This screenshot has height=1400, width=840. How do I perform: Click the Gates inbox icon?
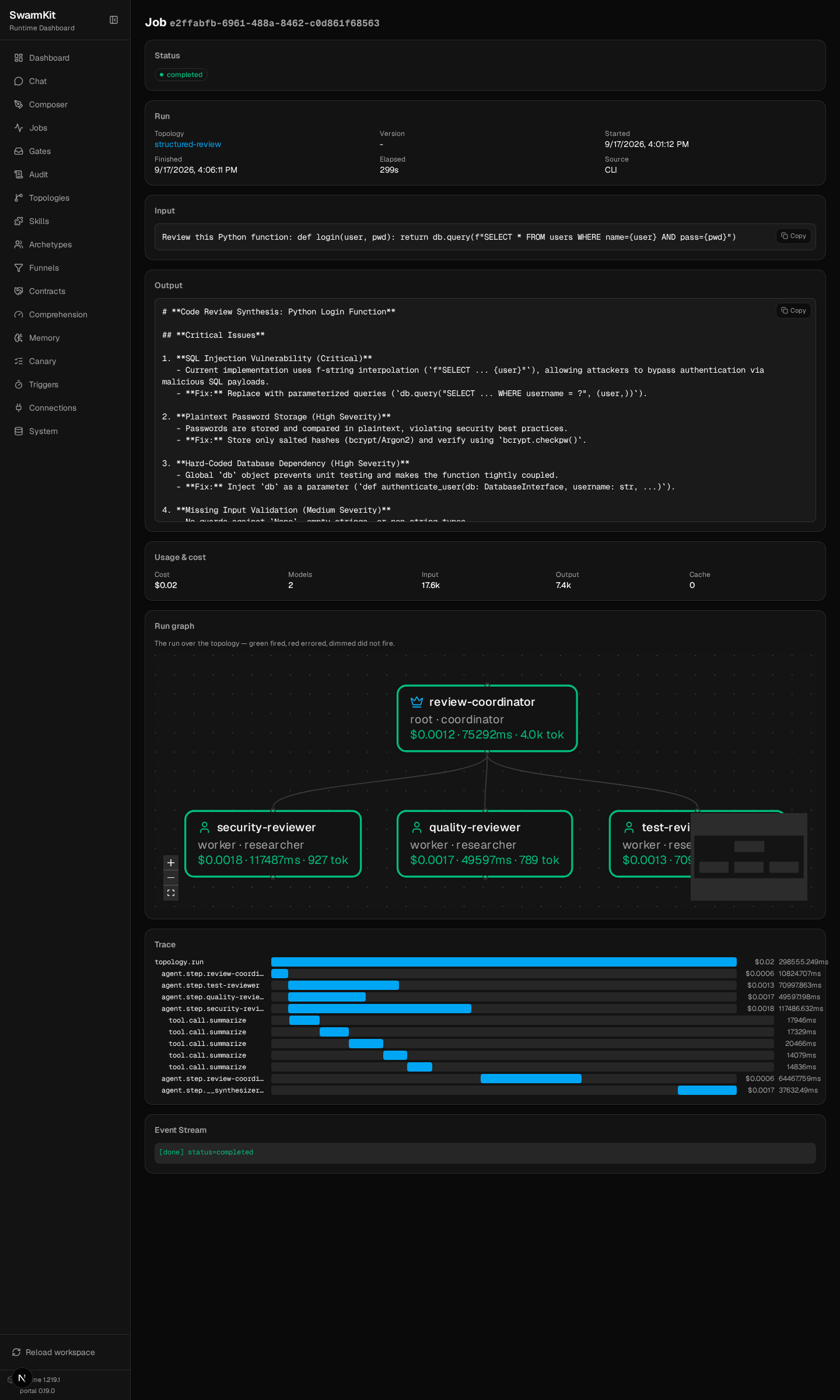19,151
